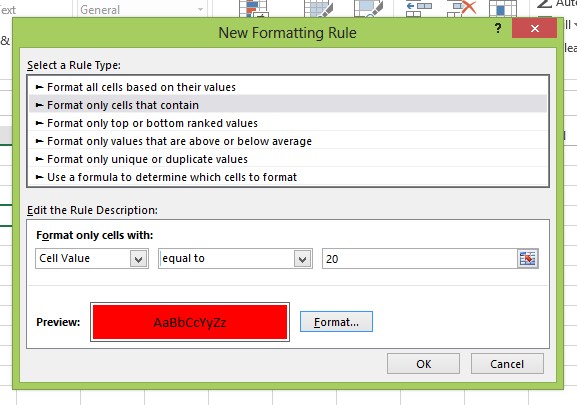Viewport: 577px width, 405px height.
Task: Open the General number format dropdown
Action: (141, 9)
